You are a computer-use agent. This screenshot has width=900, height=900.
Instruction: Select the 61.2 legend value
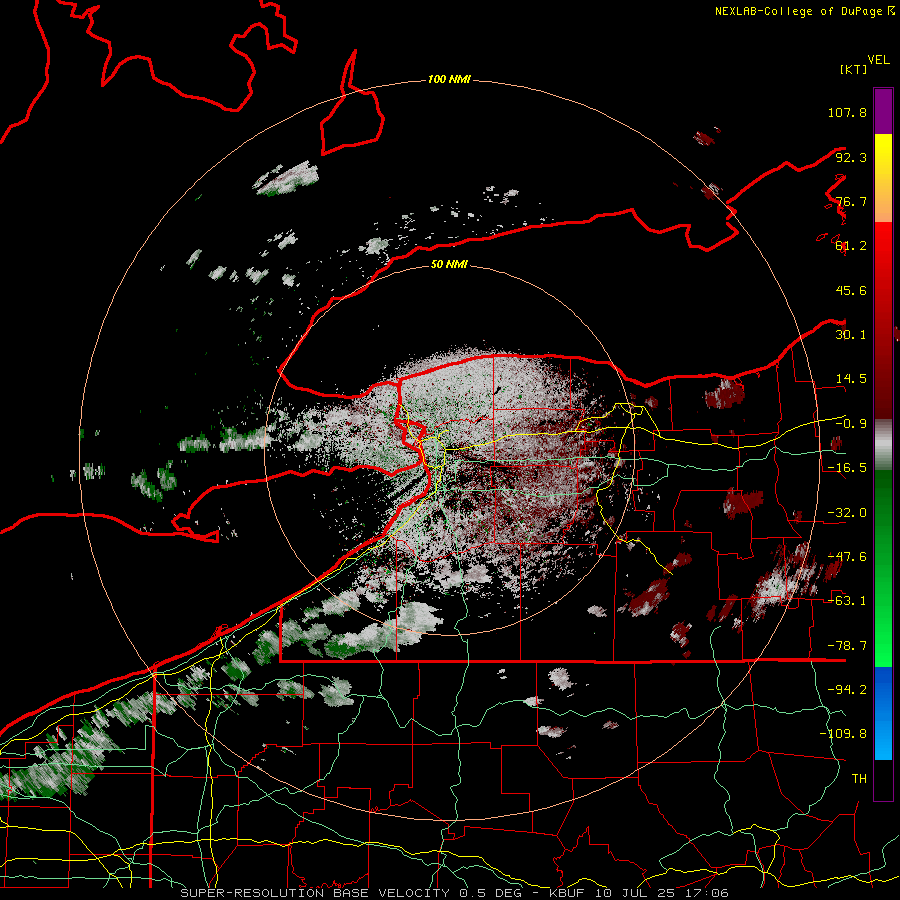pos(851,246)
